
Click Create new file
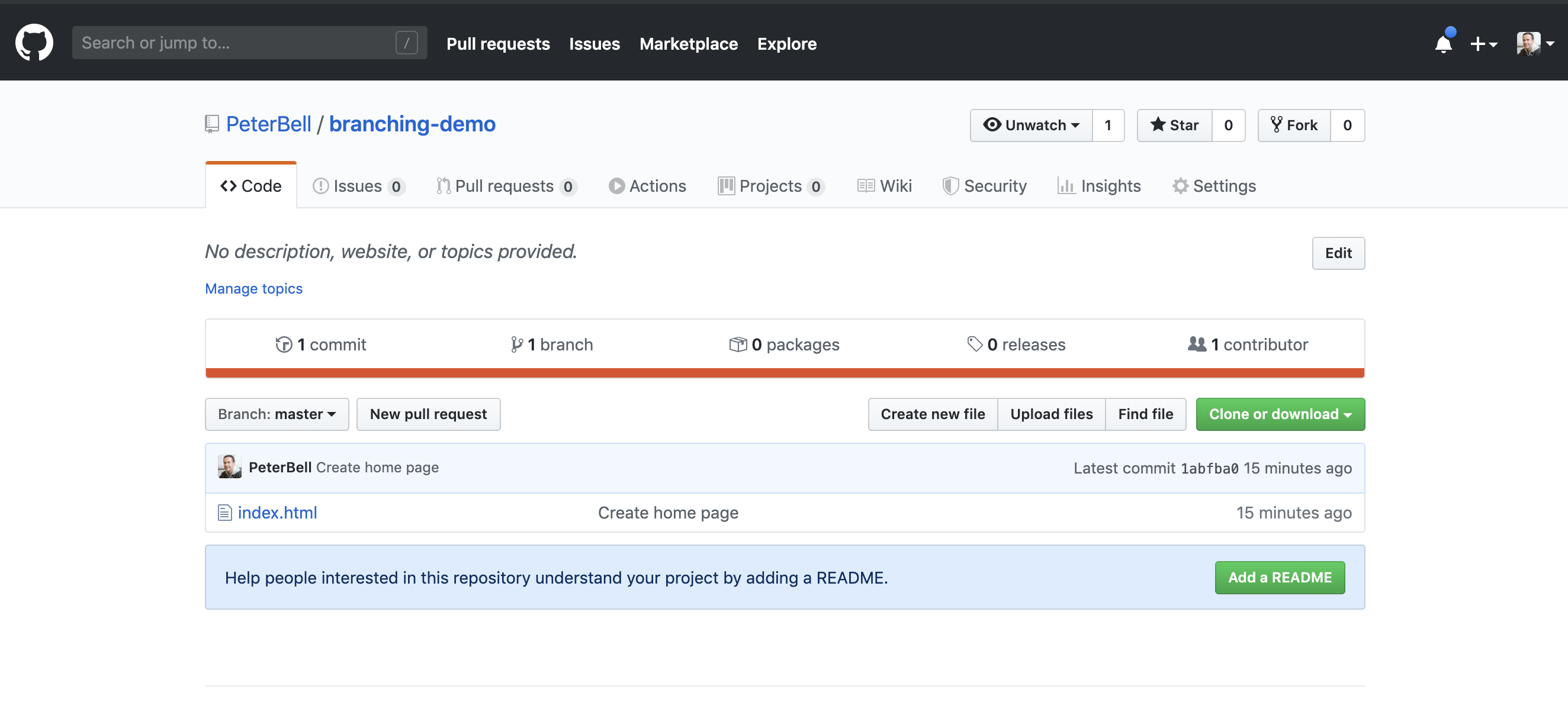click(933, 414)
